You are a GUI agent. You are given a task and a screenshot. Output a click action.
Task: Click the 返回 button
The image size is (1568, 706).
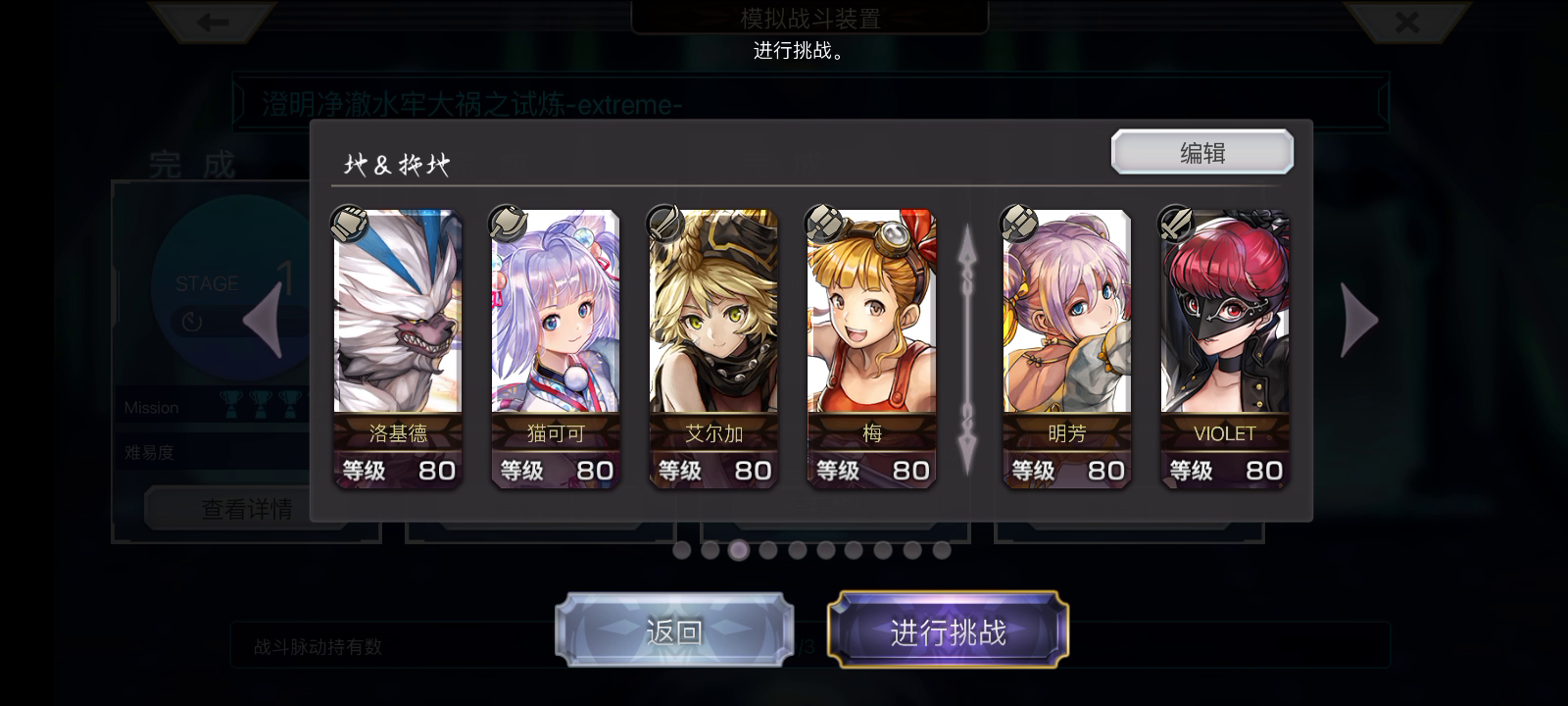tap(674, 631)
